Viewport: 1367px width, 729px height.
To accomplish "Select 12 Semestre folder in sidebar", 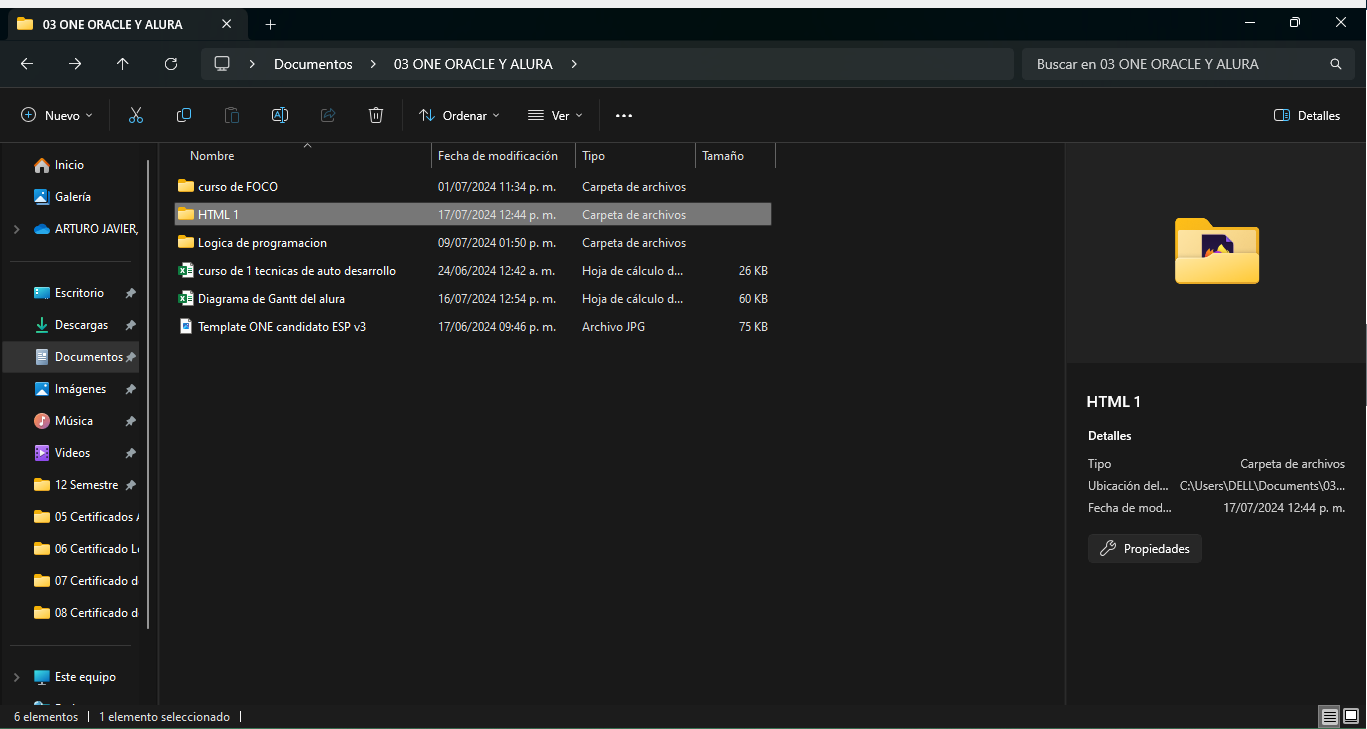I will (86, 485).
